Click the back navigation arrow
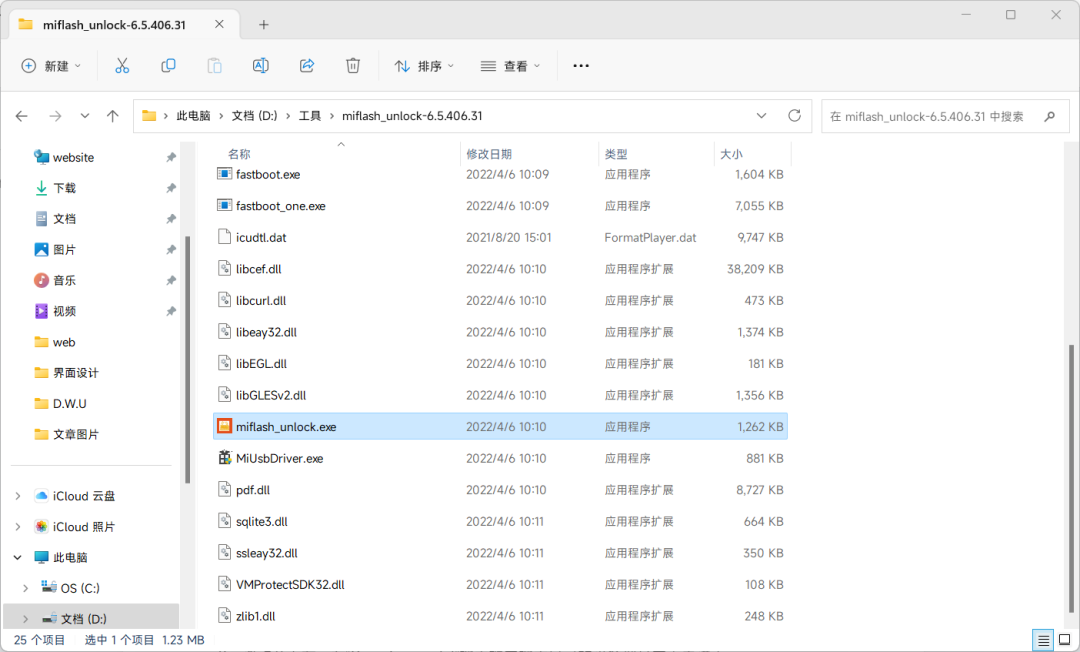The width and height of the screenshot is (1080, 652). pyautogui.click(x=22, y=115)
